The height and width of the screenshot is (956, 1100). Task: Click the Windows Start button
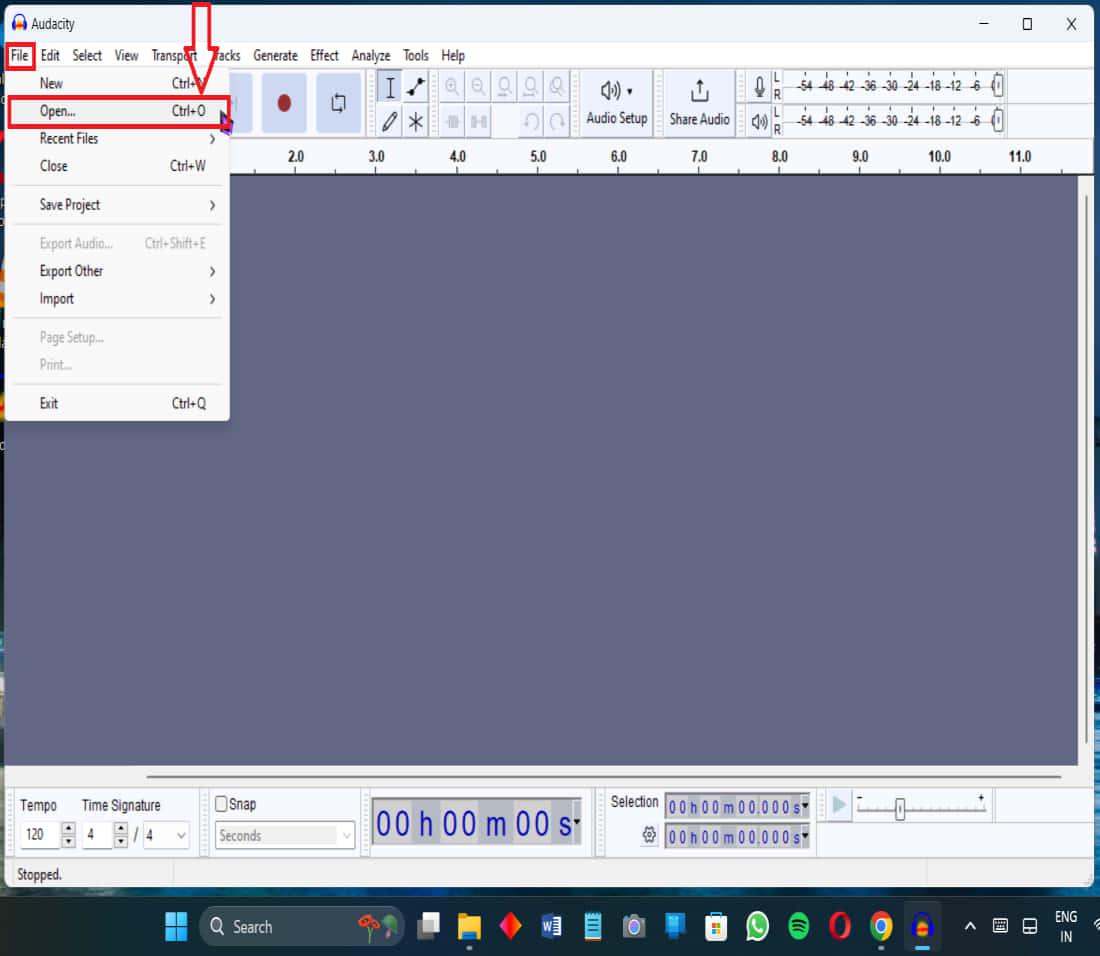click(x=176, y=926)
